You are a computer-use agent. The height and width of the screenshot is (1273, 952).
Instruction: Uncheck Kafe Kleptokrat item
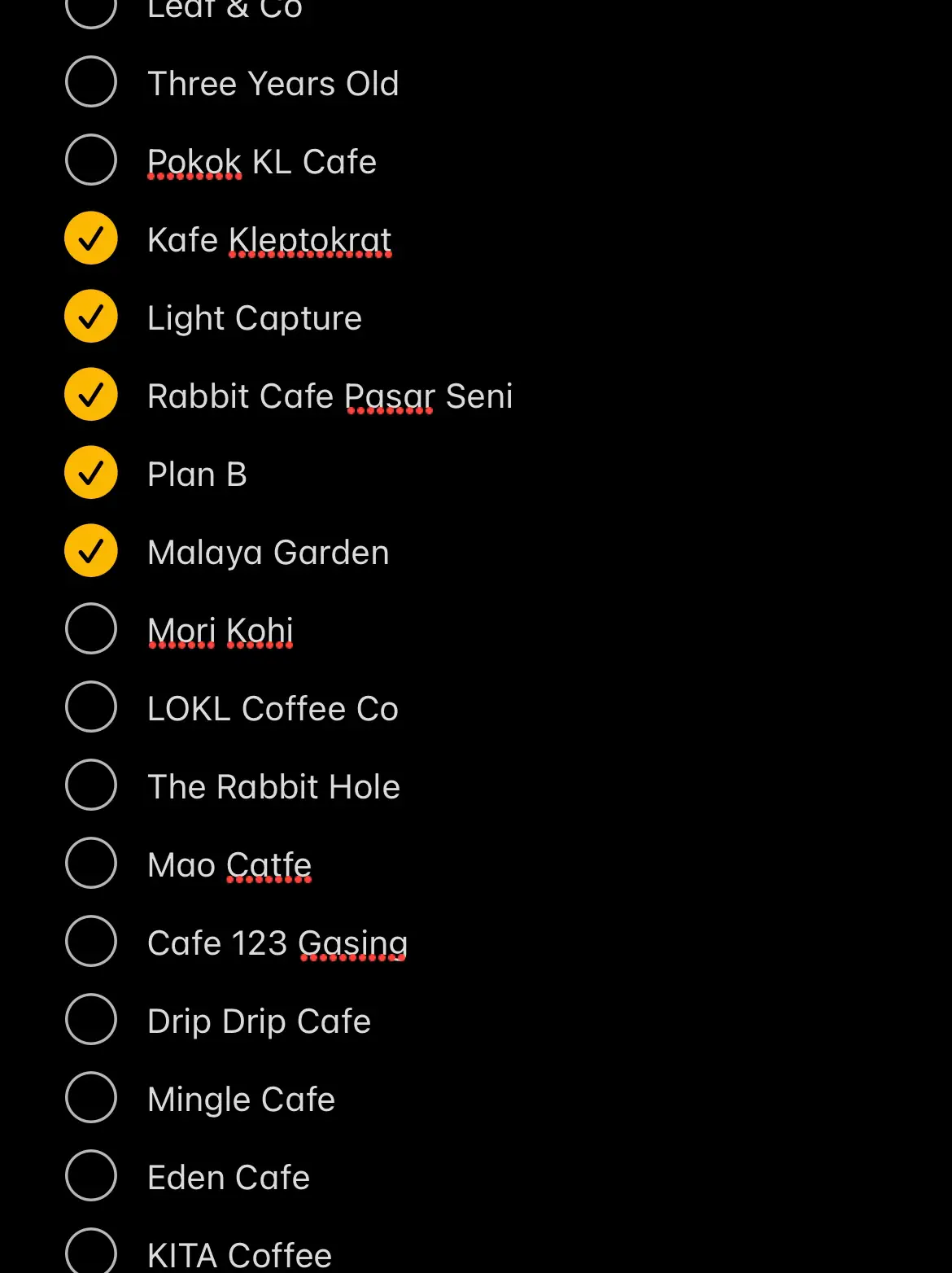point(91,238)
